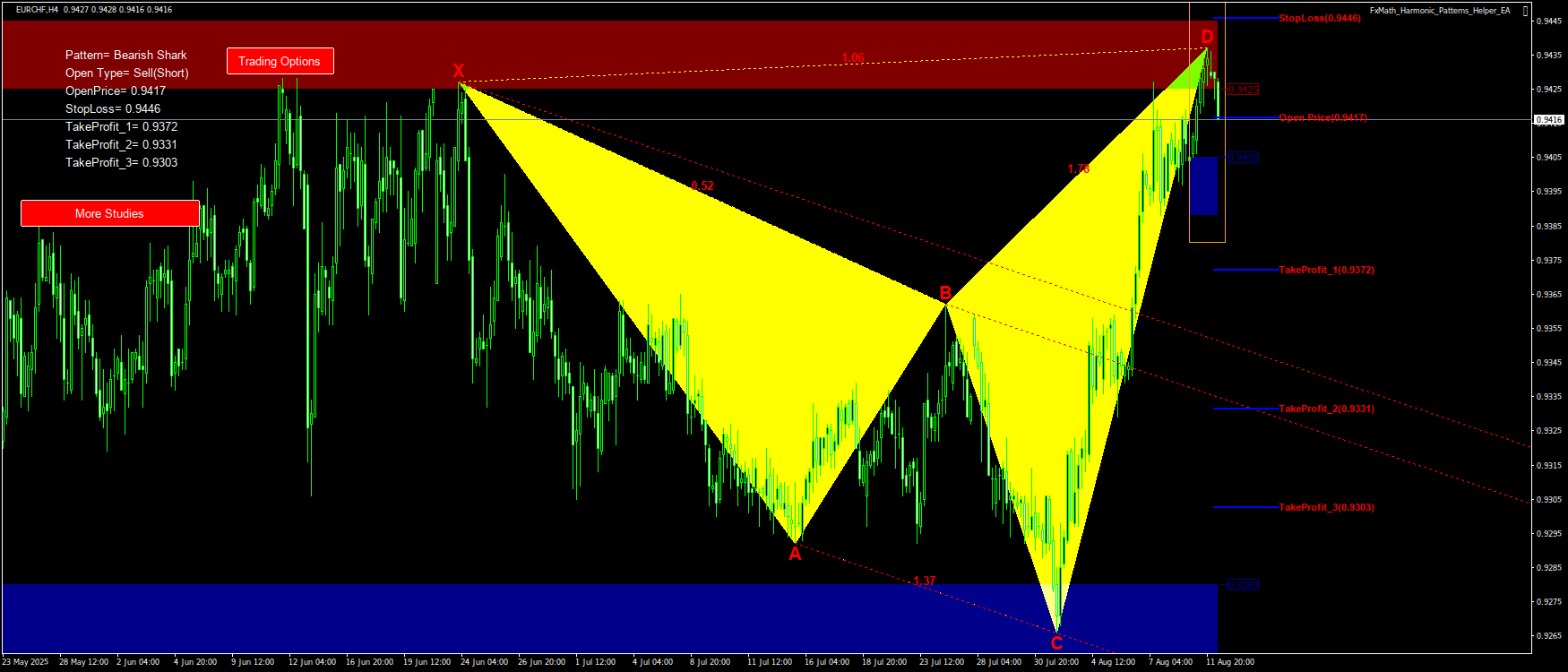Image resolution: width=1568 pixels, height=672 pixels.
Task: Open the More Studies panel
Action: click(x=109, y=213)
